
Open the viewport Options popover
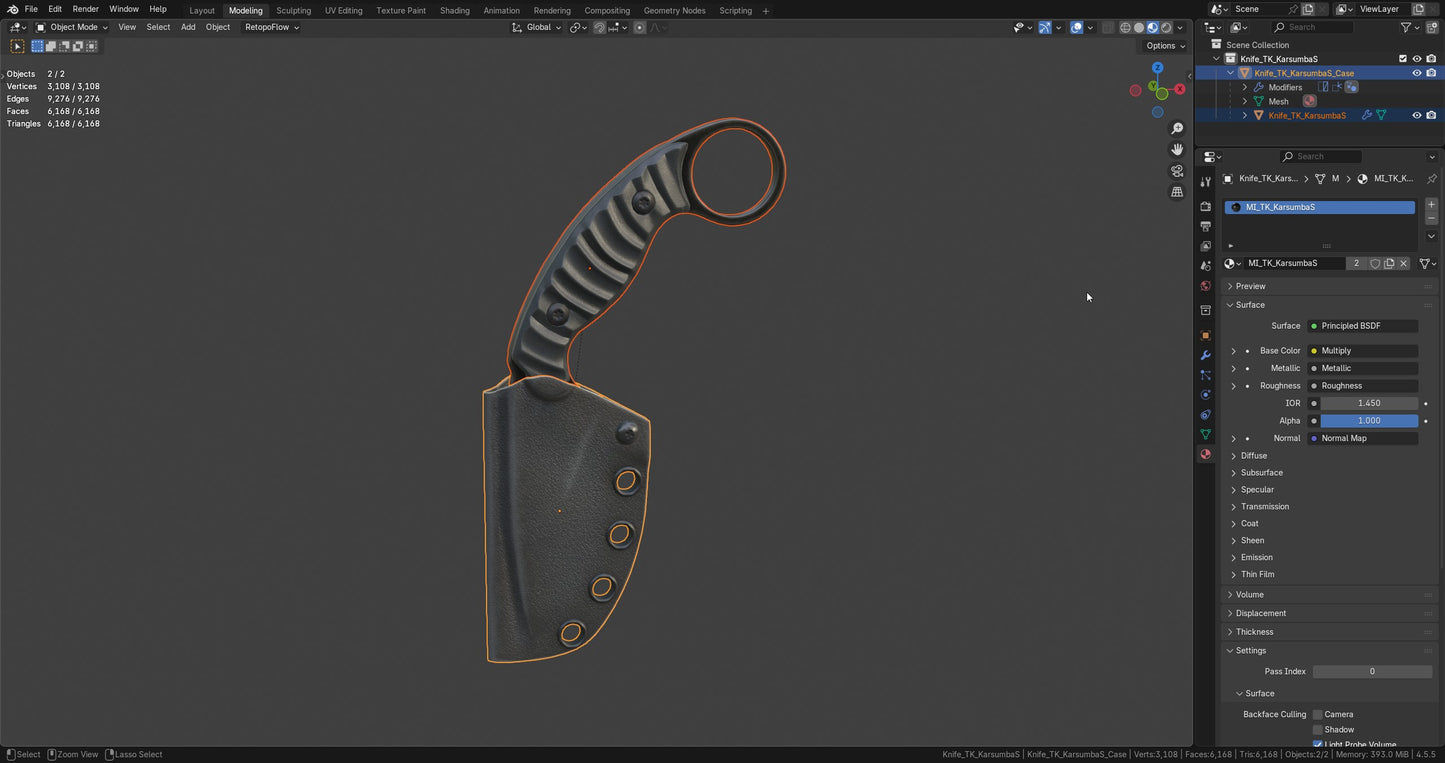click(1165, 46)
